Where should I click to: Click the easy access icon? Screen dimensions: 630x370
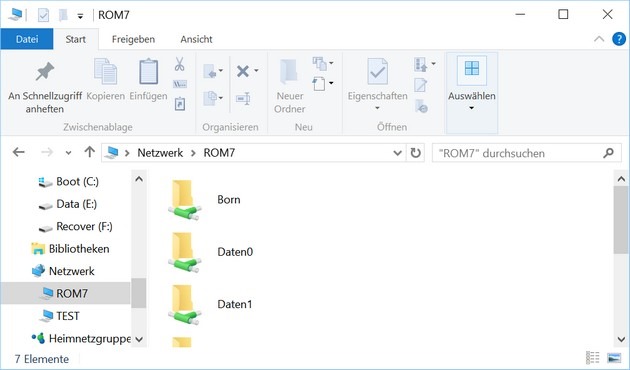tap(319, 84)
